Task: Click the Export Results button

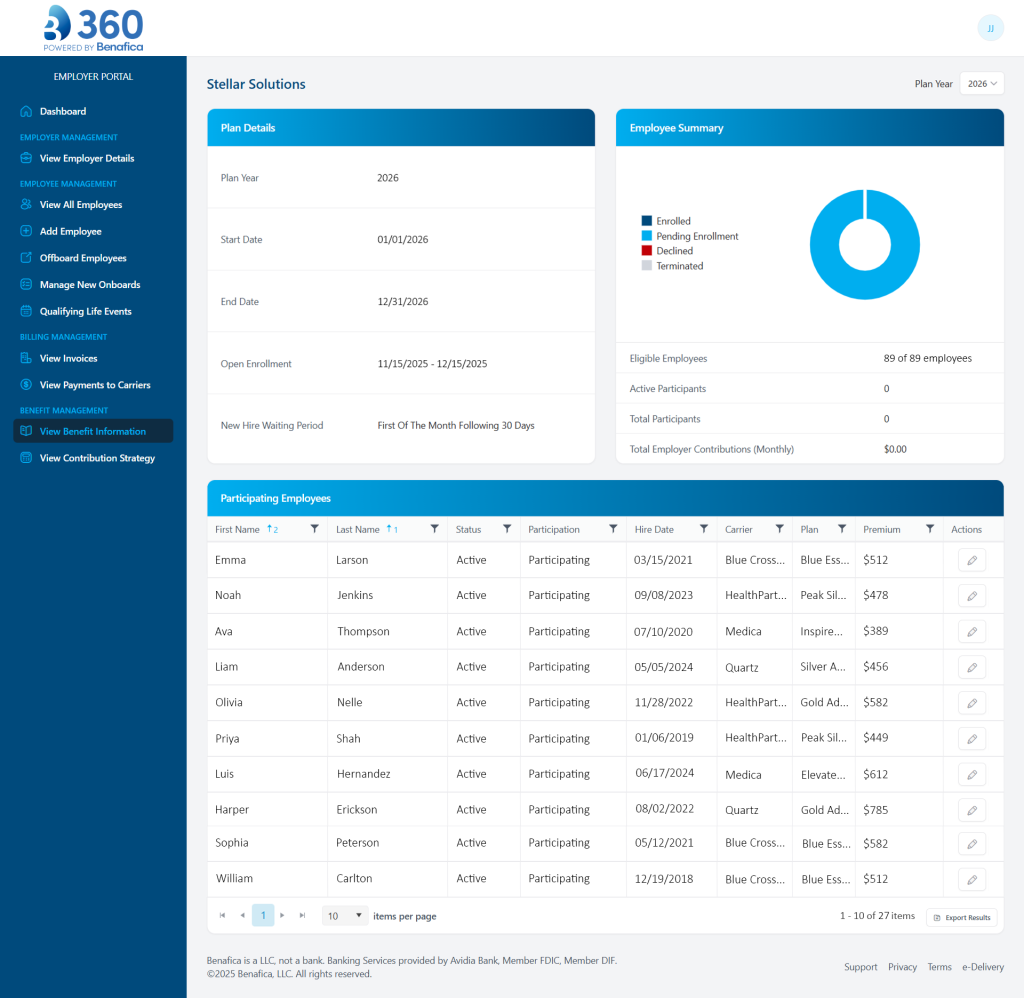Action: 961,917
